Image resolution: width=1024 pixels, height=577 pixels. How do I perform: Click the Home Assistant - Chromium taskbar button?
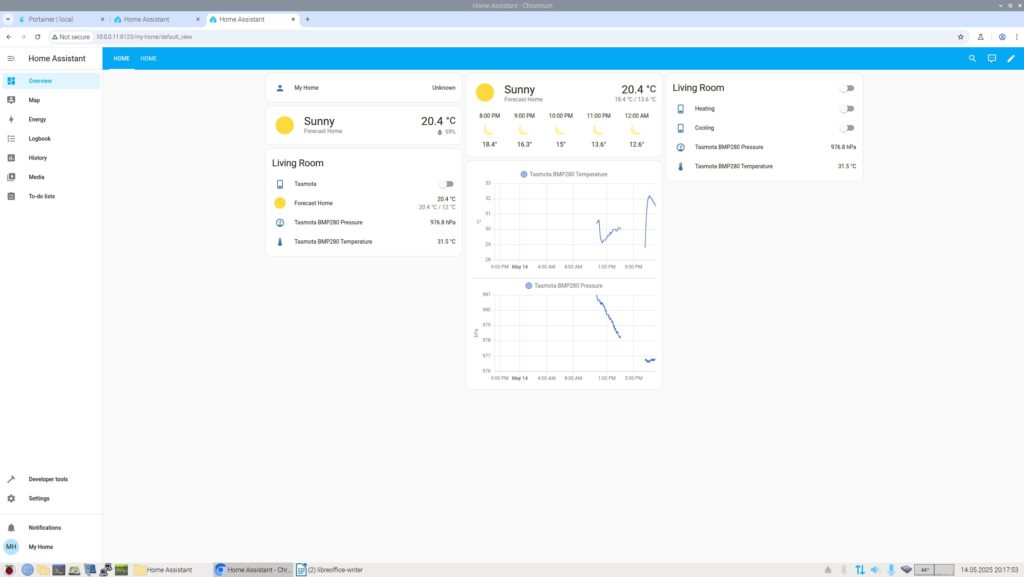[253, 570]
